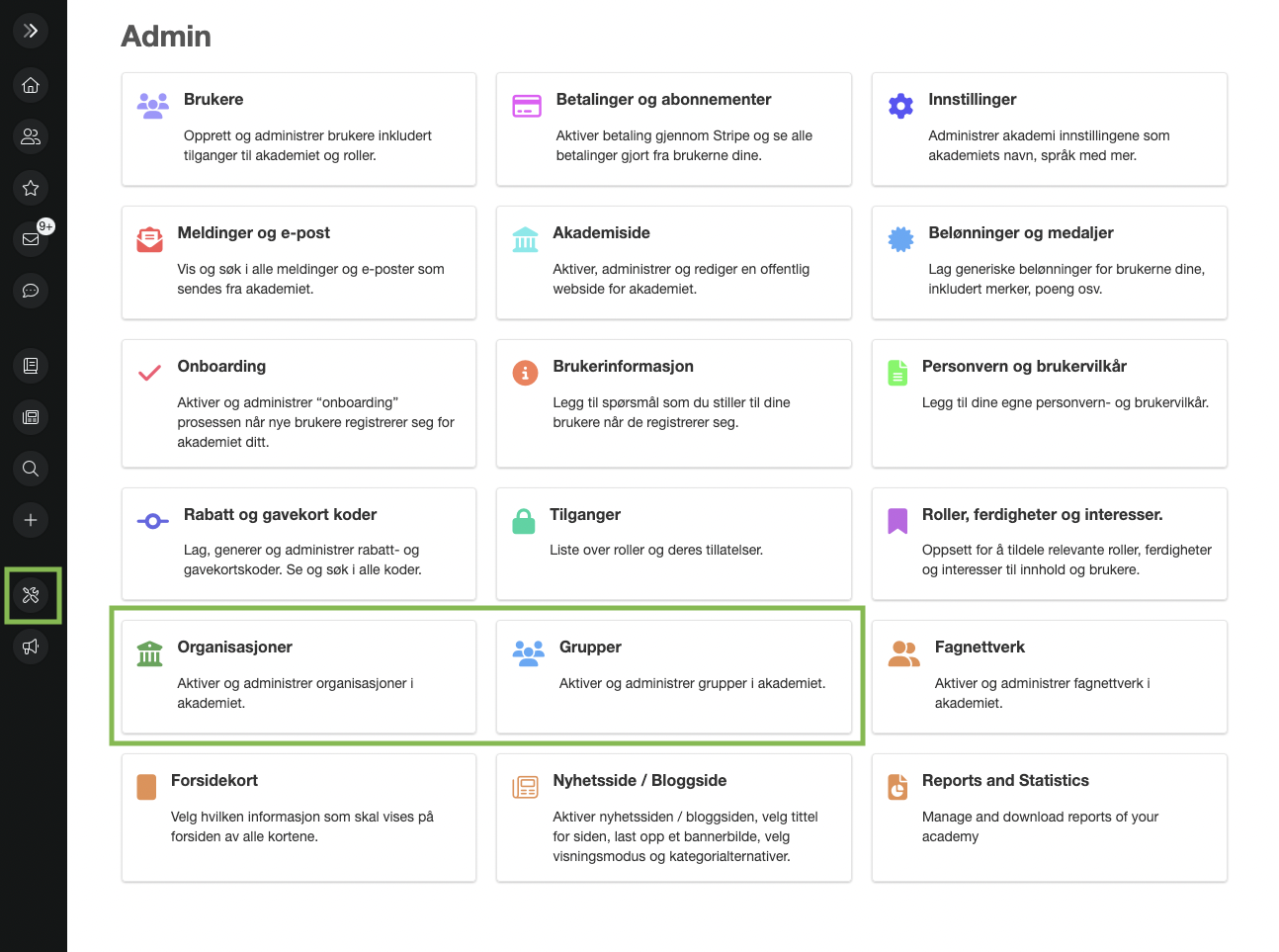Go to the home icon in sidebar
This screenshot has height=952, width=1279.
pyautogui.click(x=31, y=85)
